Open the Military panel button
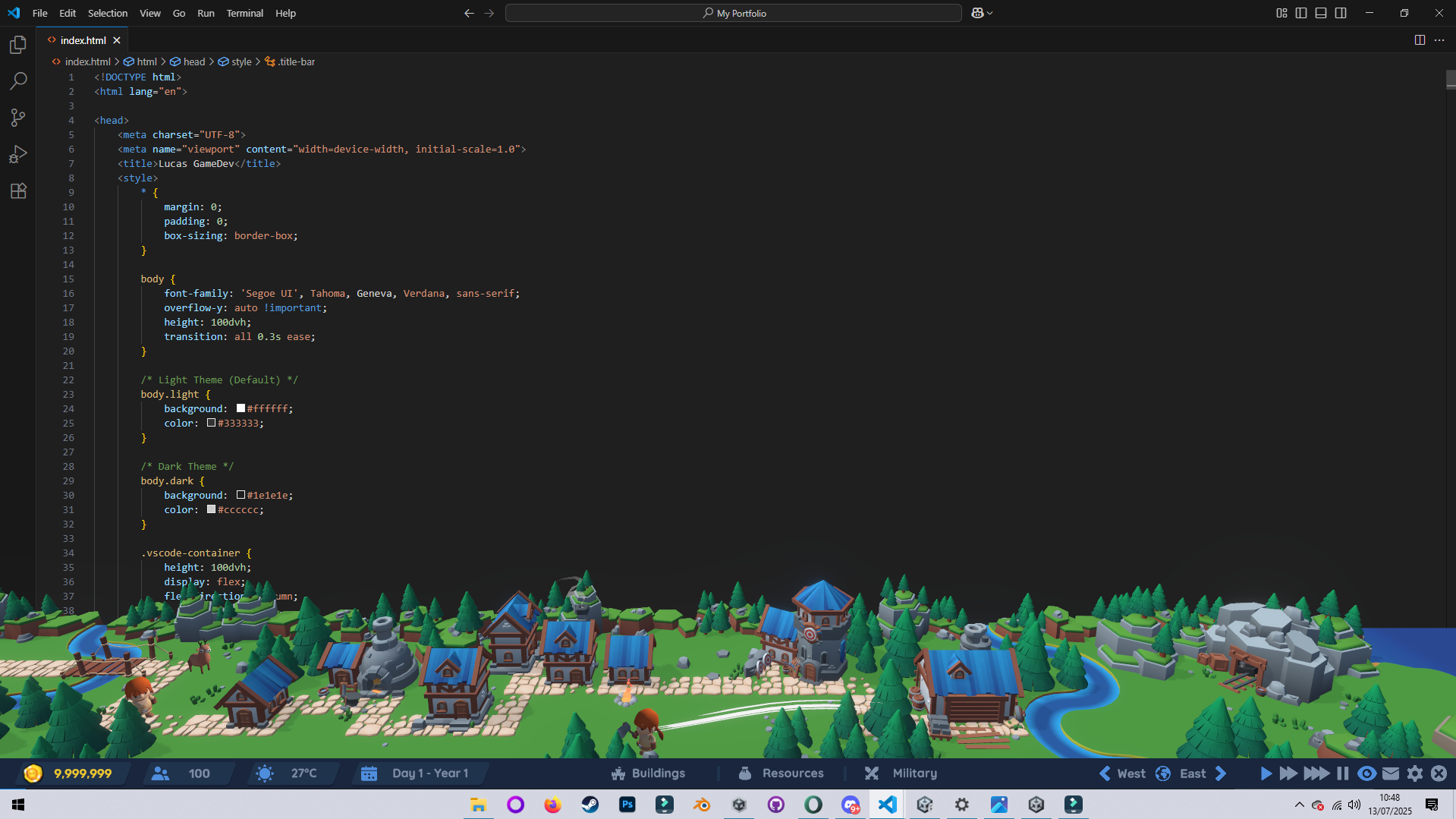Viewport: 1456px width, 819px height. (x=901, y=773)
